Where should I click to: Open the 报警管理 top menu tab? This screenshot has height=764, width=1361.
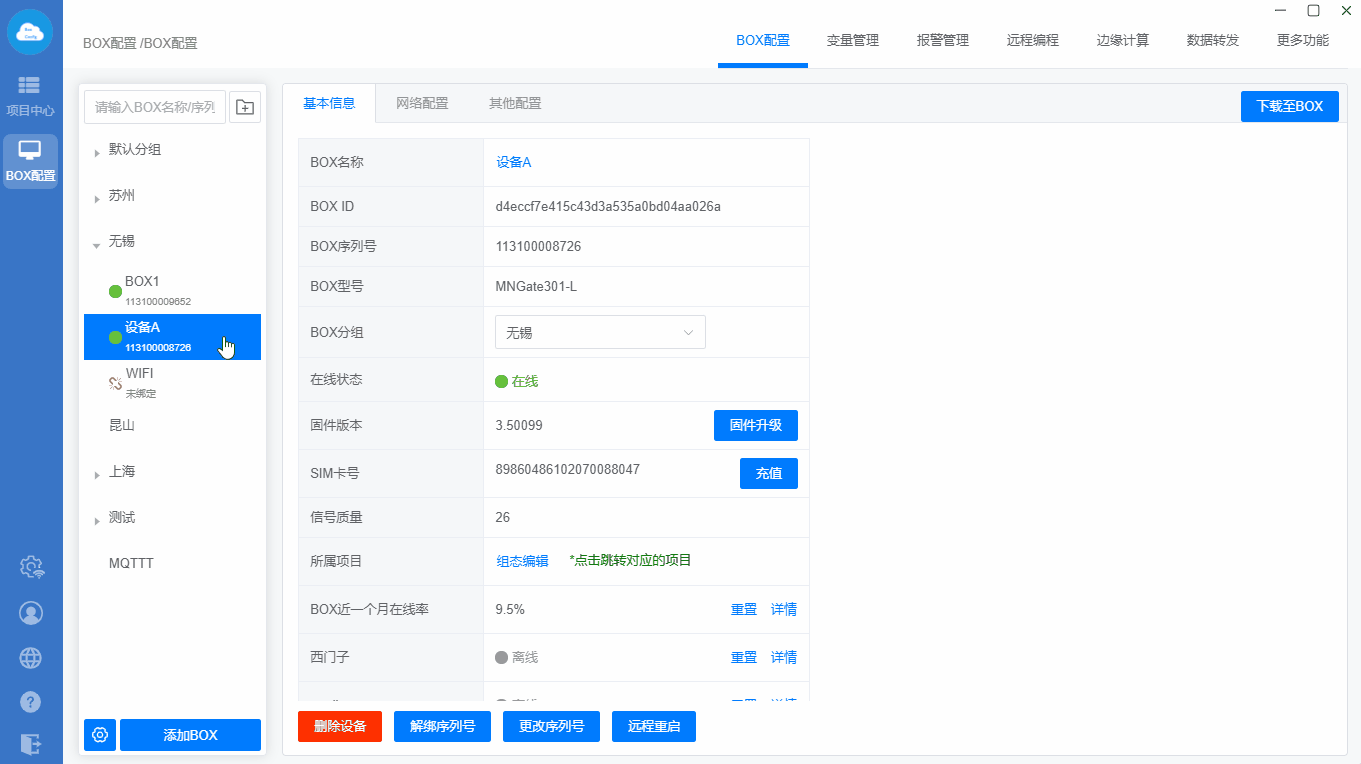(942, 41)
